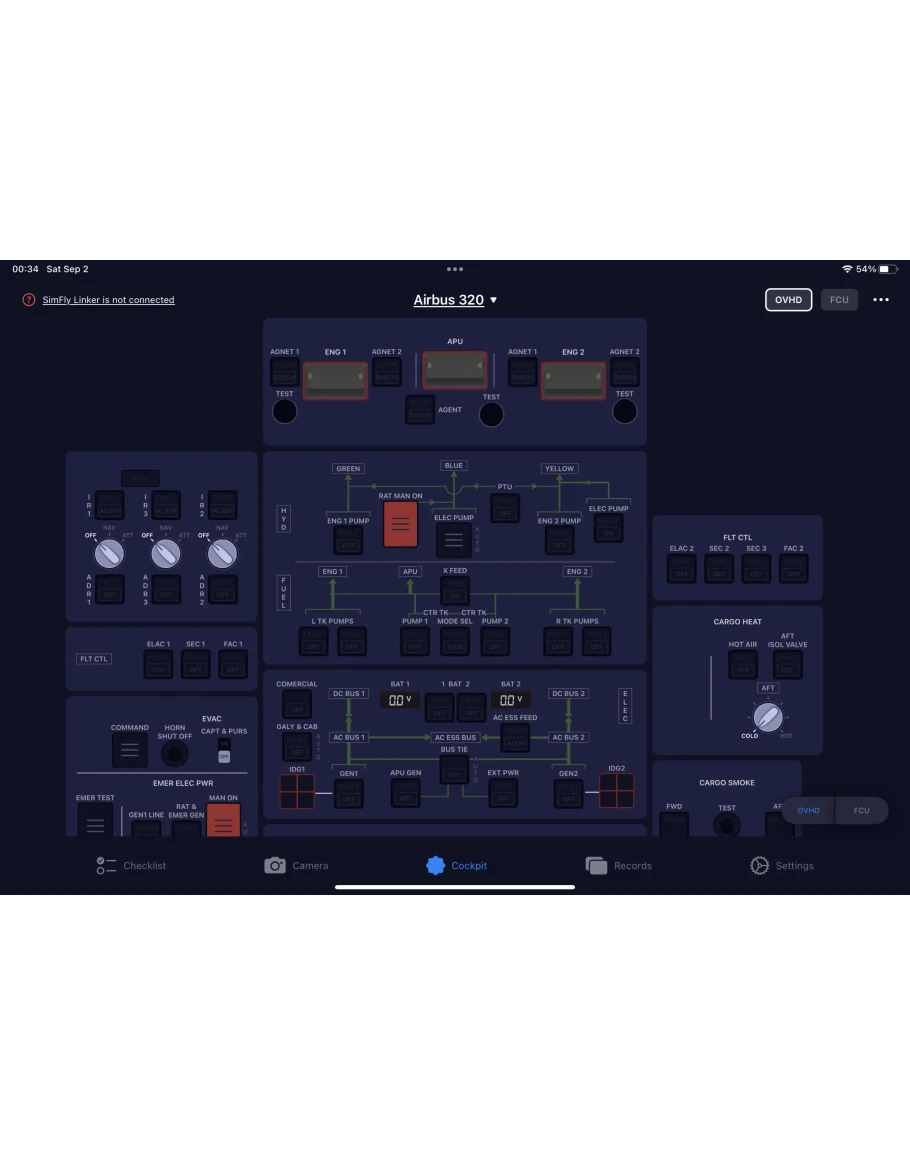The width and height of the screenshot is (910, 1155).
Task: Discharge the APU fire AGENT
Action: coord(420,410)
